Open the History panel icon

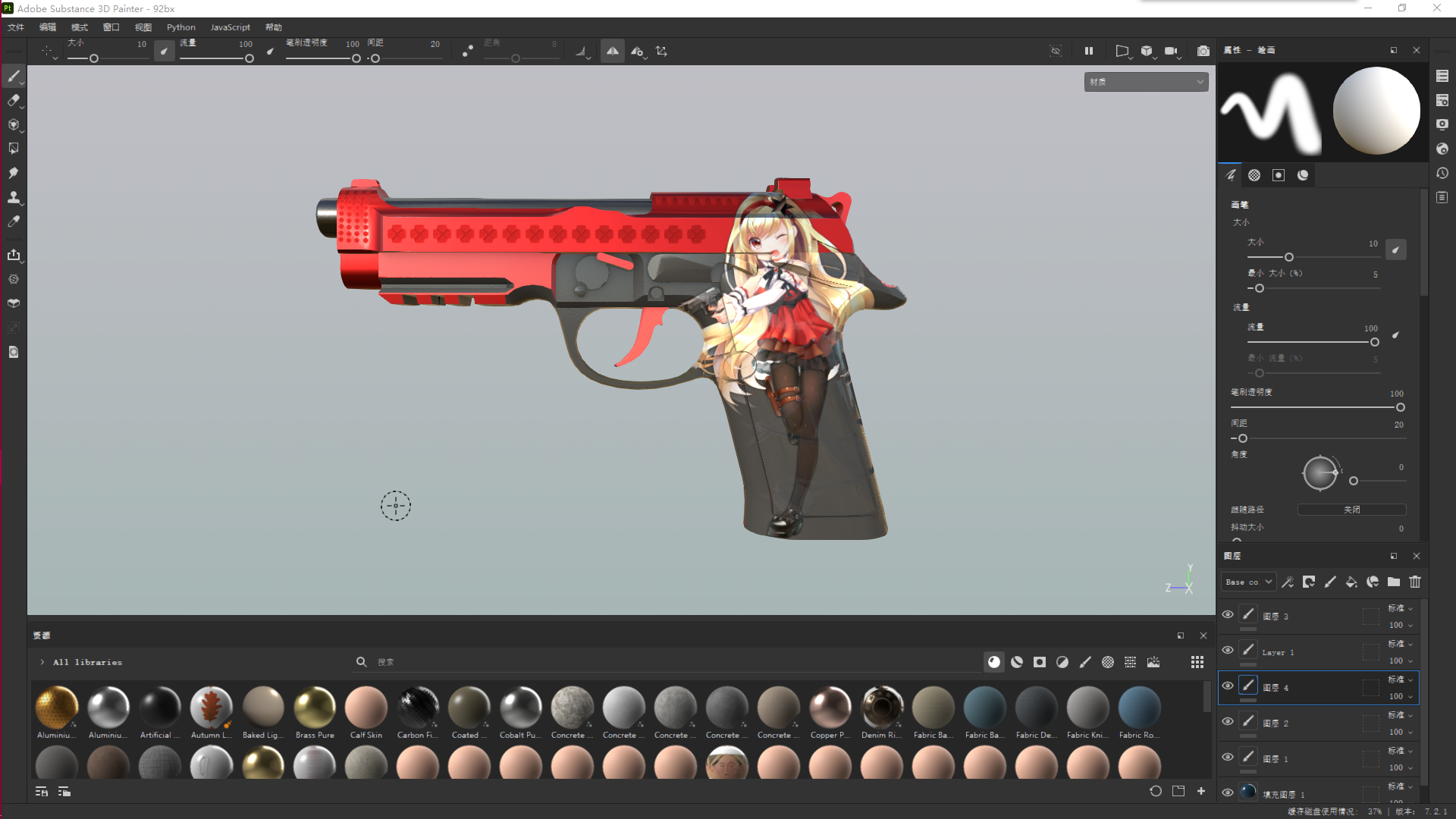[x=1442, y=173]
